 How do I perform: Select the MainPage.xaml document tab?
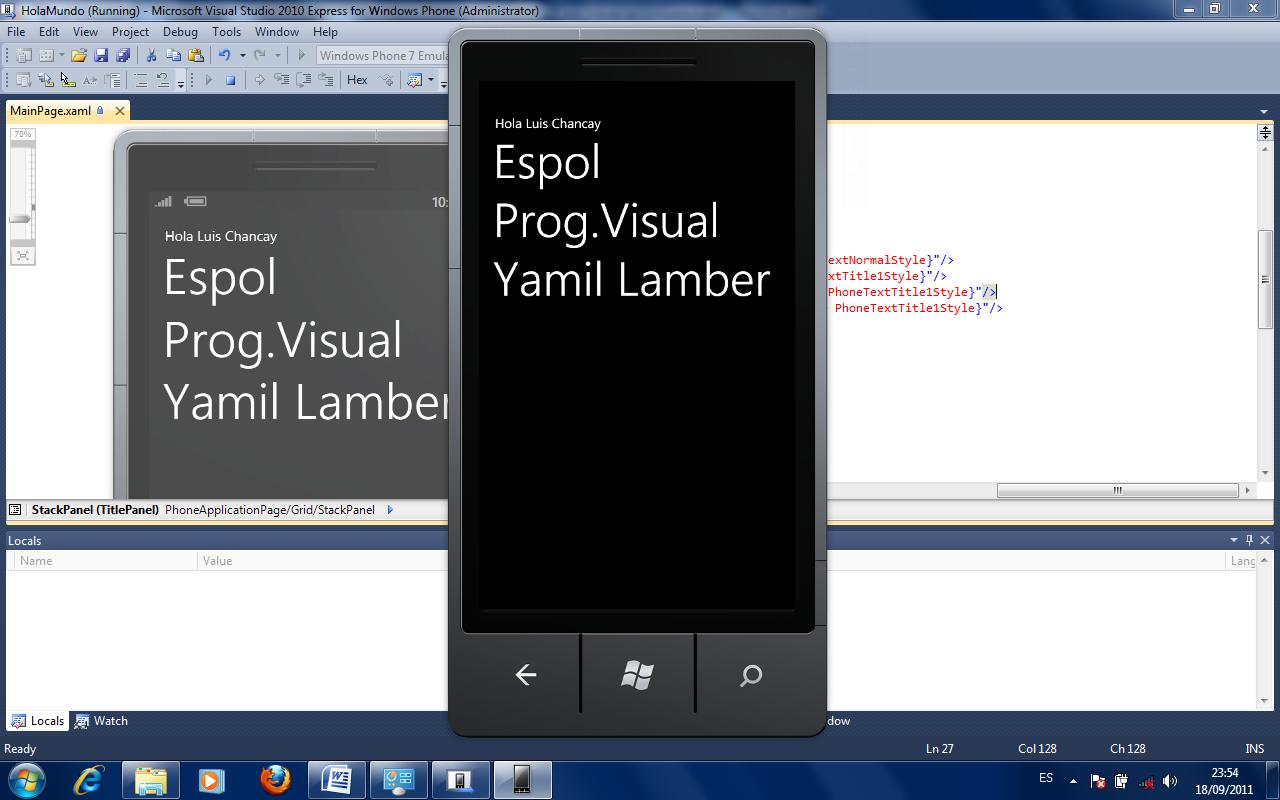pos(50,111)
